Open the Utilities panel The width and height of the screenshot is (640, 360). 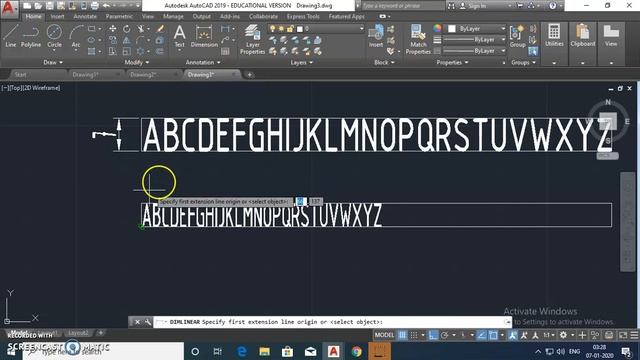tap(554, 36)
